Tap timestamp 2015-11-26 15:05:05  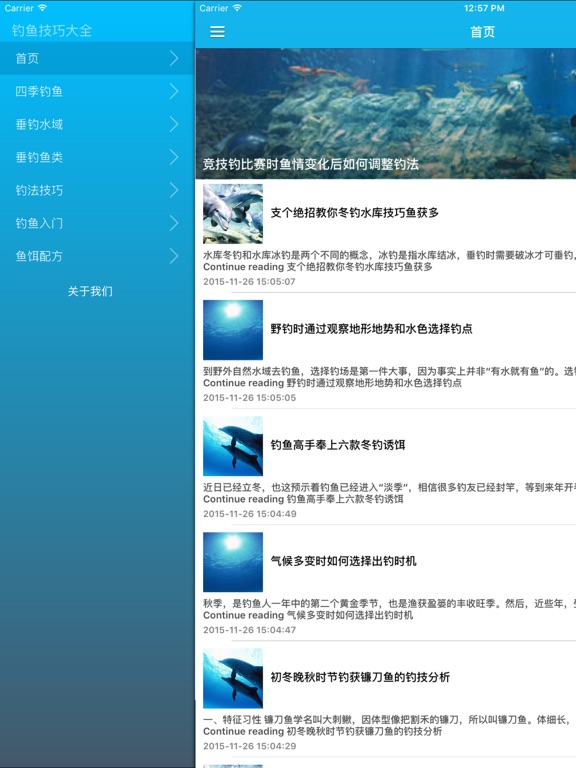click(x=249, y=398)
